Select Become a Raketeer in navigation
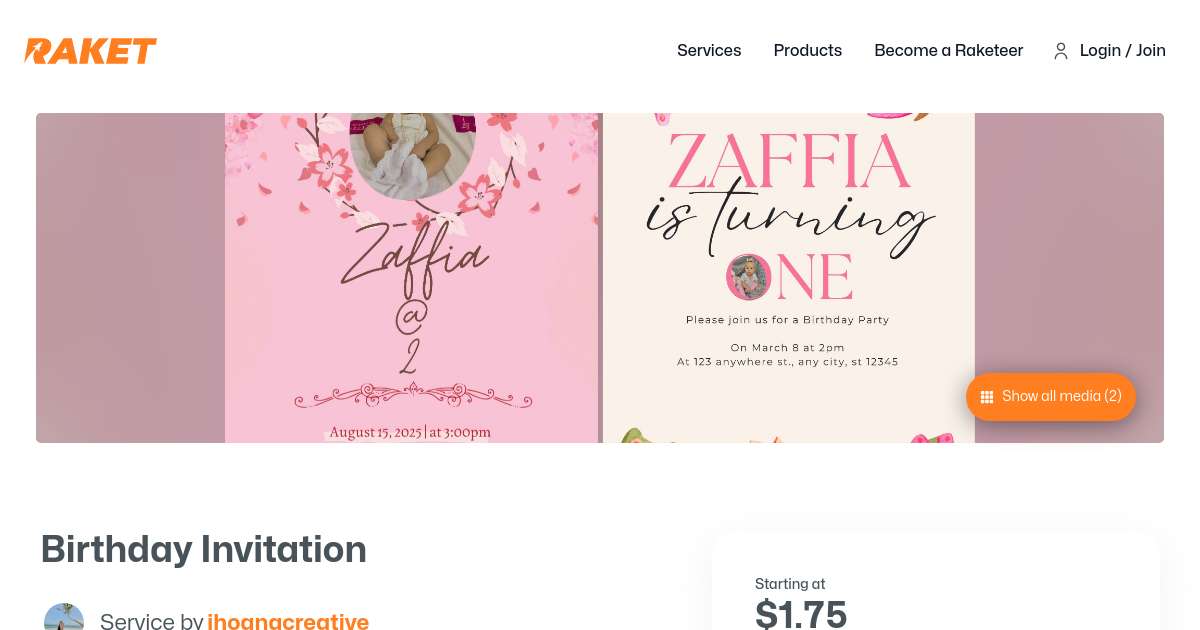 (x=948, y=51)
